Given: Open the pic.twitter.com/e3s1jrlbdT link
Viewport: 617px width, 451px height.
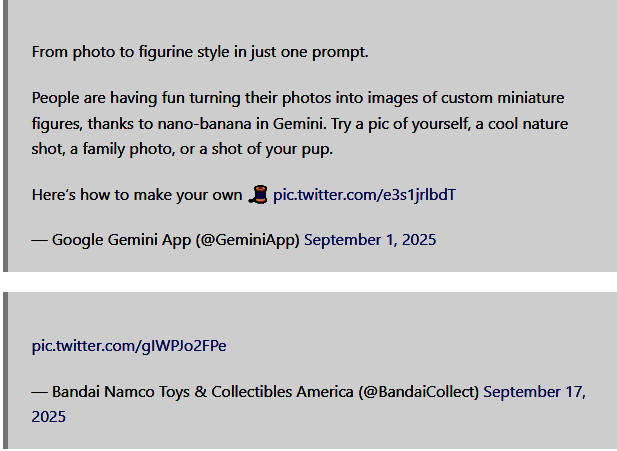Looking at the screenshot, I should point(364,194).
